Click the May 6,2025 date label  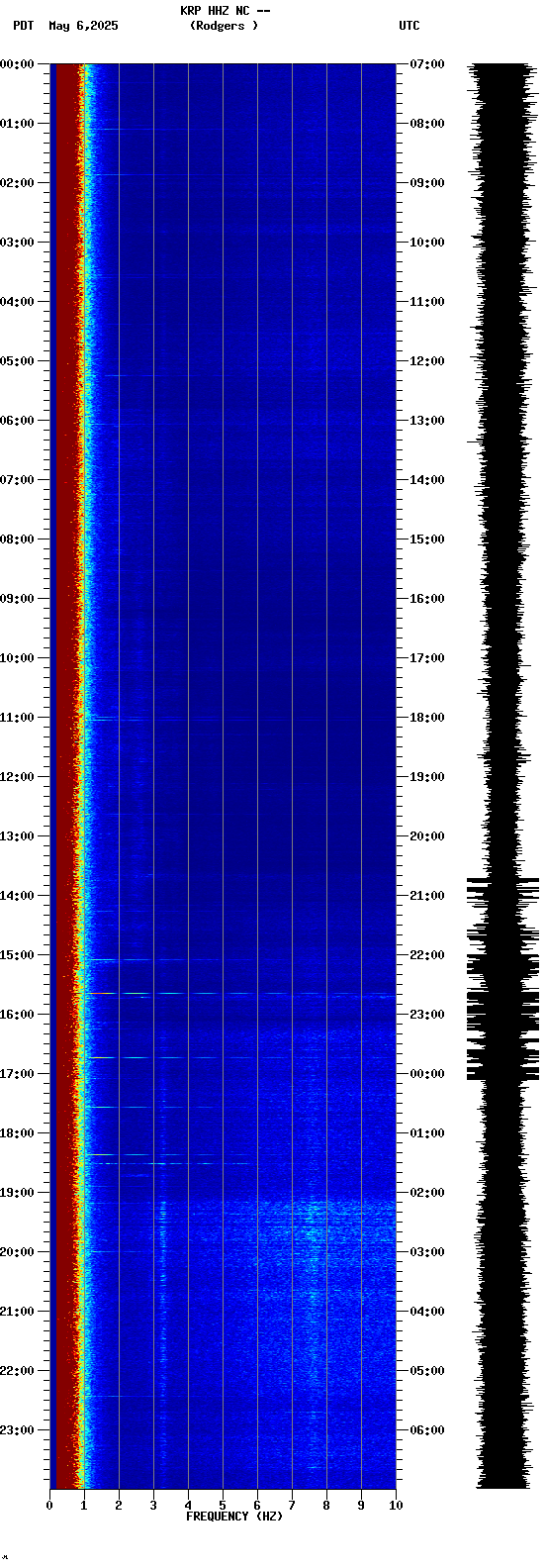tap(83, 26)
